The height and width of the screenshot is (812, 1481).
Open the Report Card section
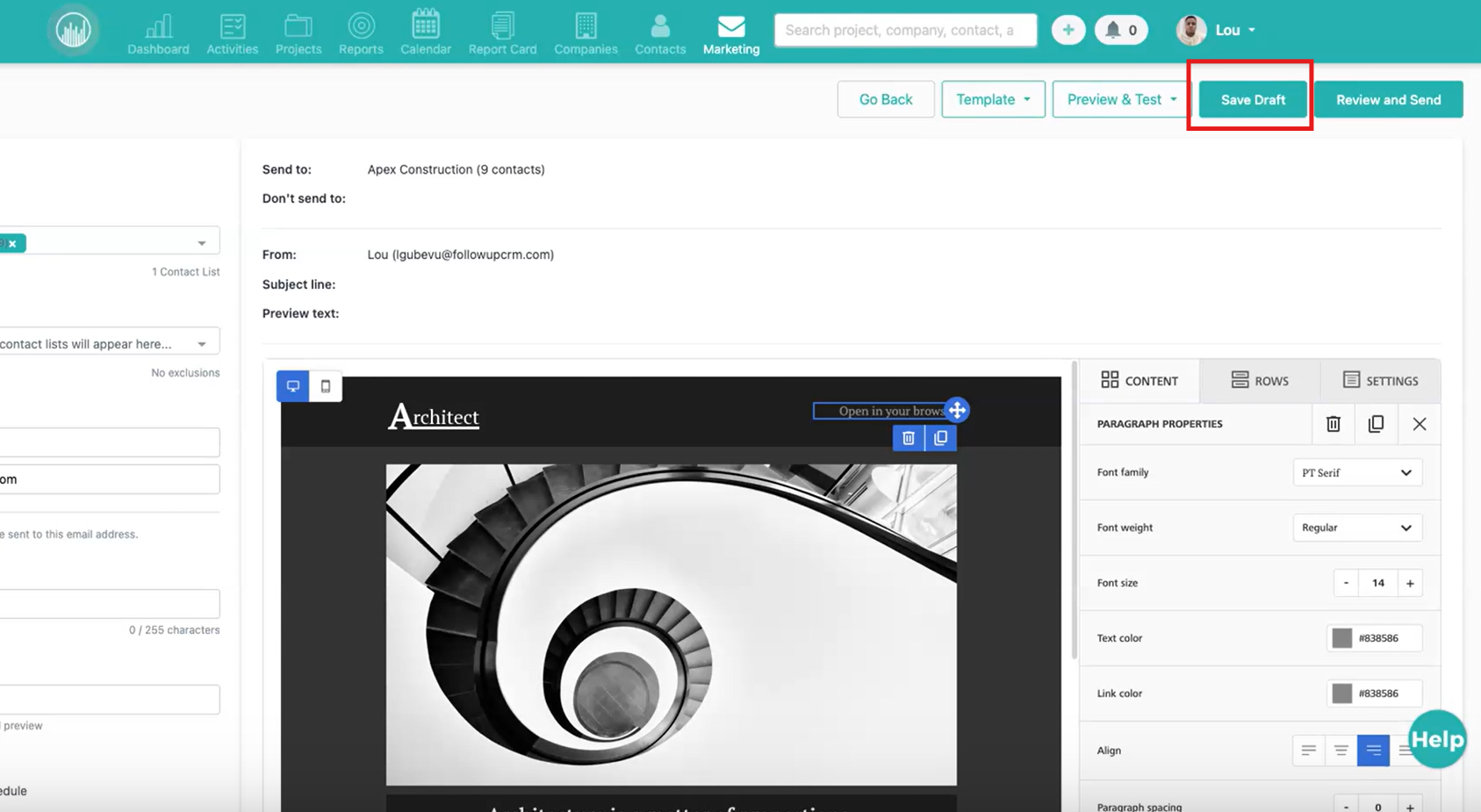(502, 34)
